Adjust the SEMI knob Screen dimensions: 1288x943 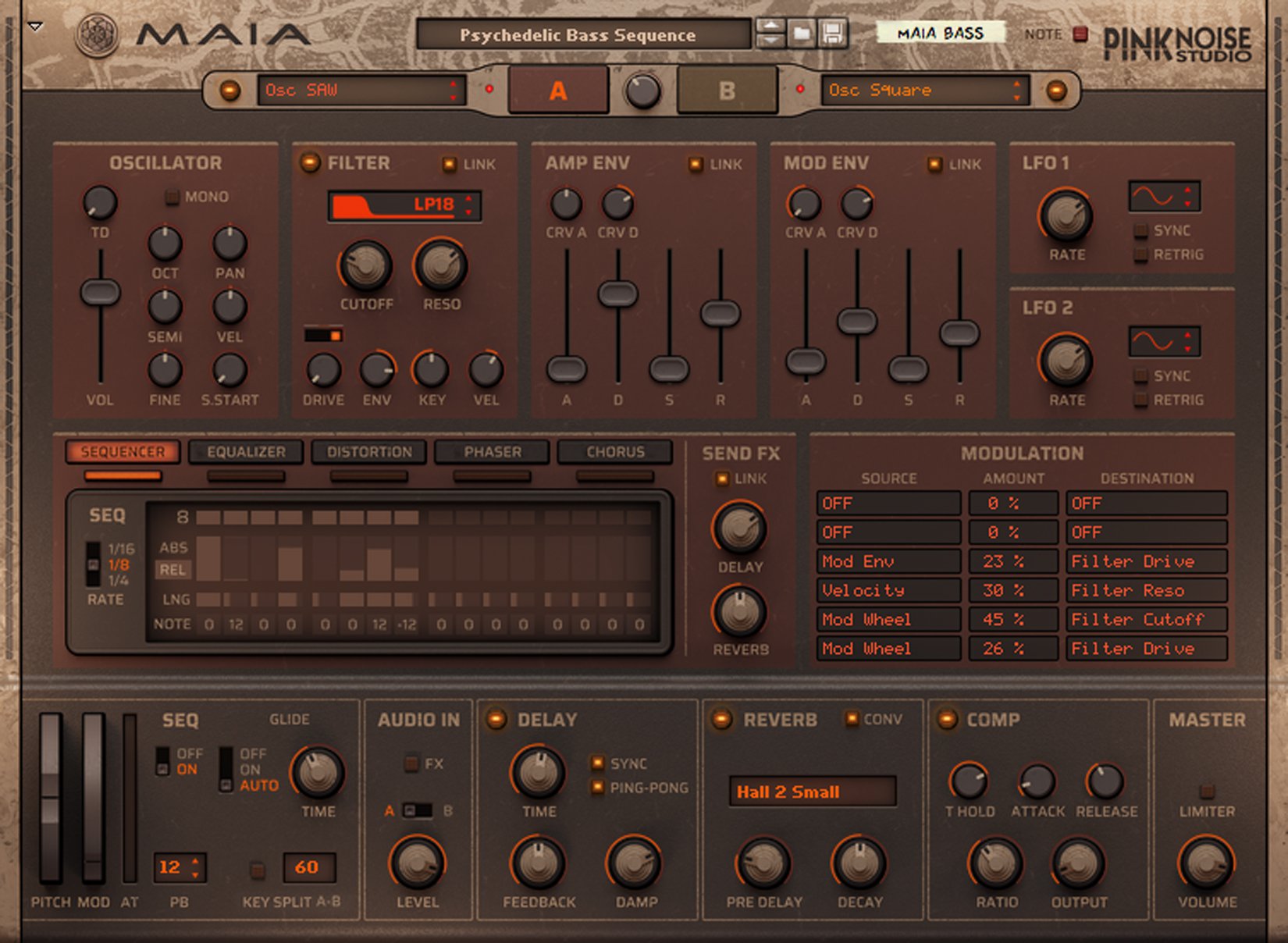(165, 307)
